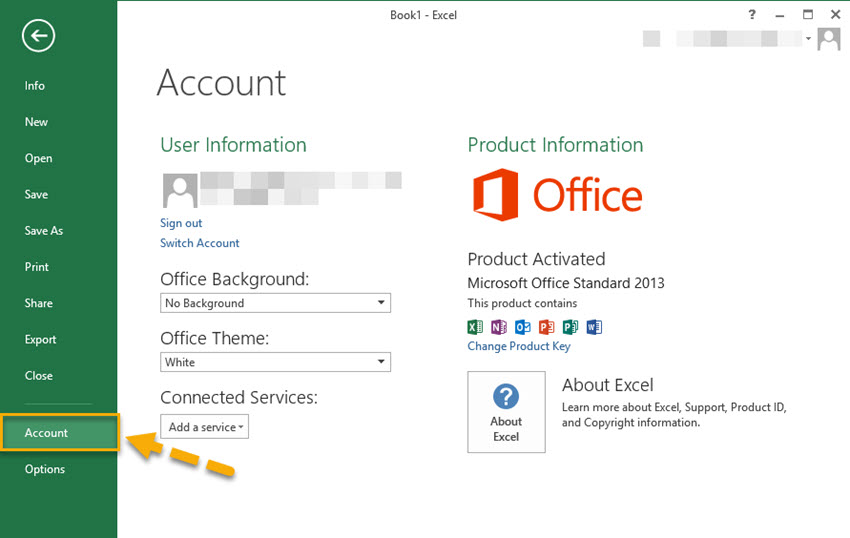Minimize the Excel window

click(780, 15)
